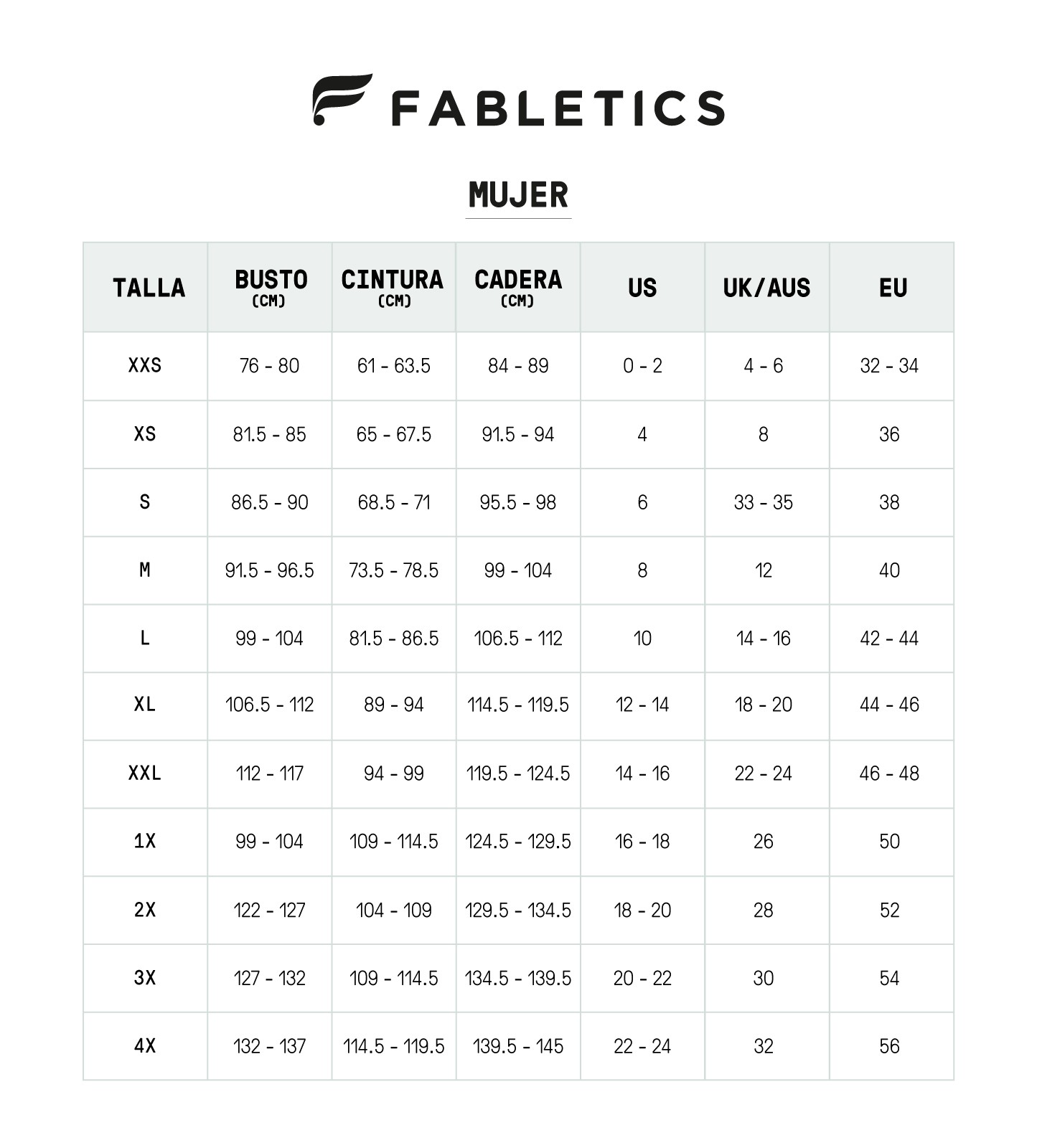The image size is (1037, 1148).
Task: Click the UK/AUS column header
Action: tap(766, 288)
